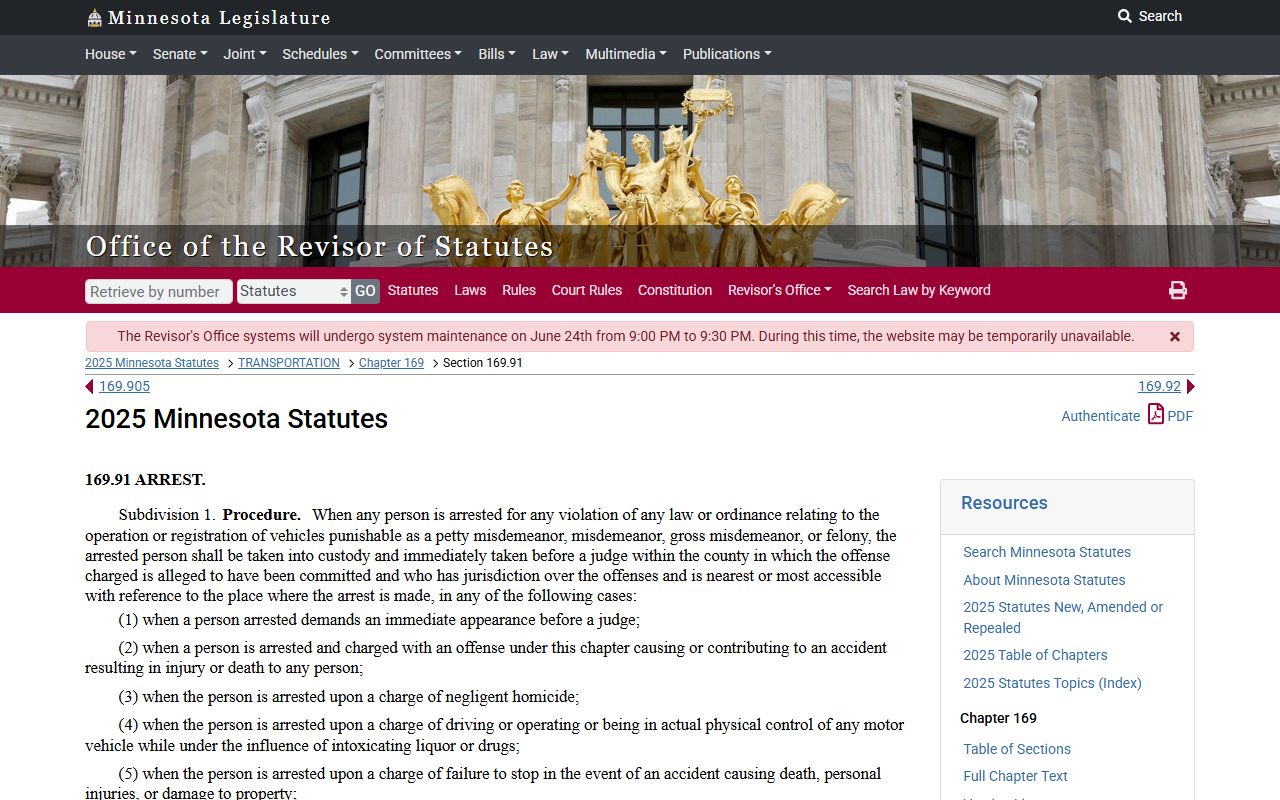Open the 2025 Minnesota Statutes breadcrumb
Image resolution: width=1280 pixels, height=800 pixels.
tap(152, 363)
